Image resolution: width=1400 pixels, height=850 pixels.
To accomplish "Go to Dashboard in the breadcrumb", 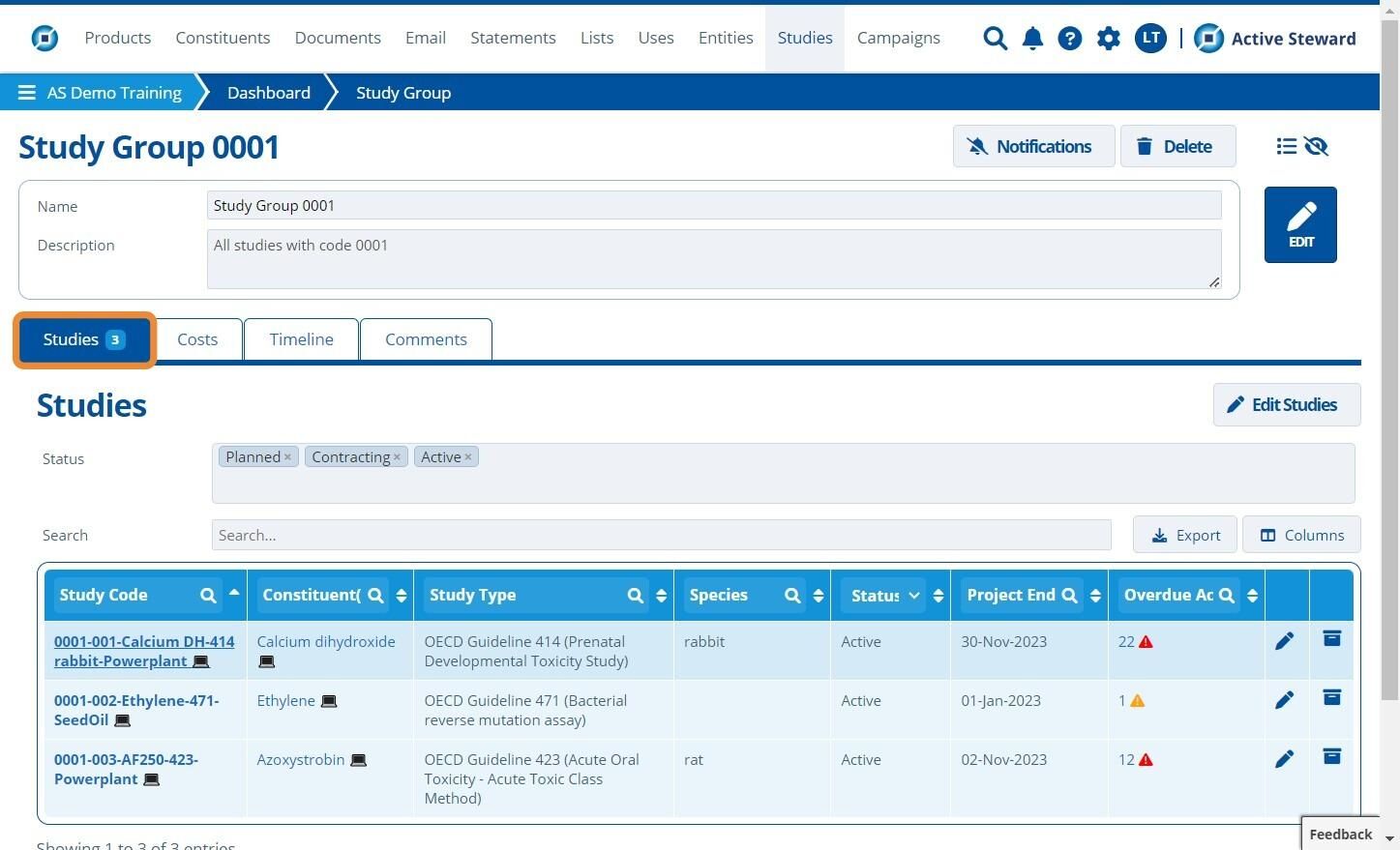I will 269,93.
